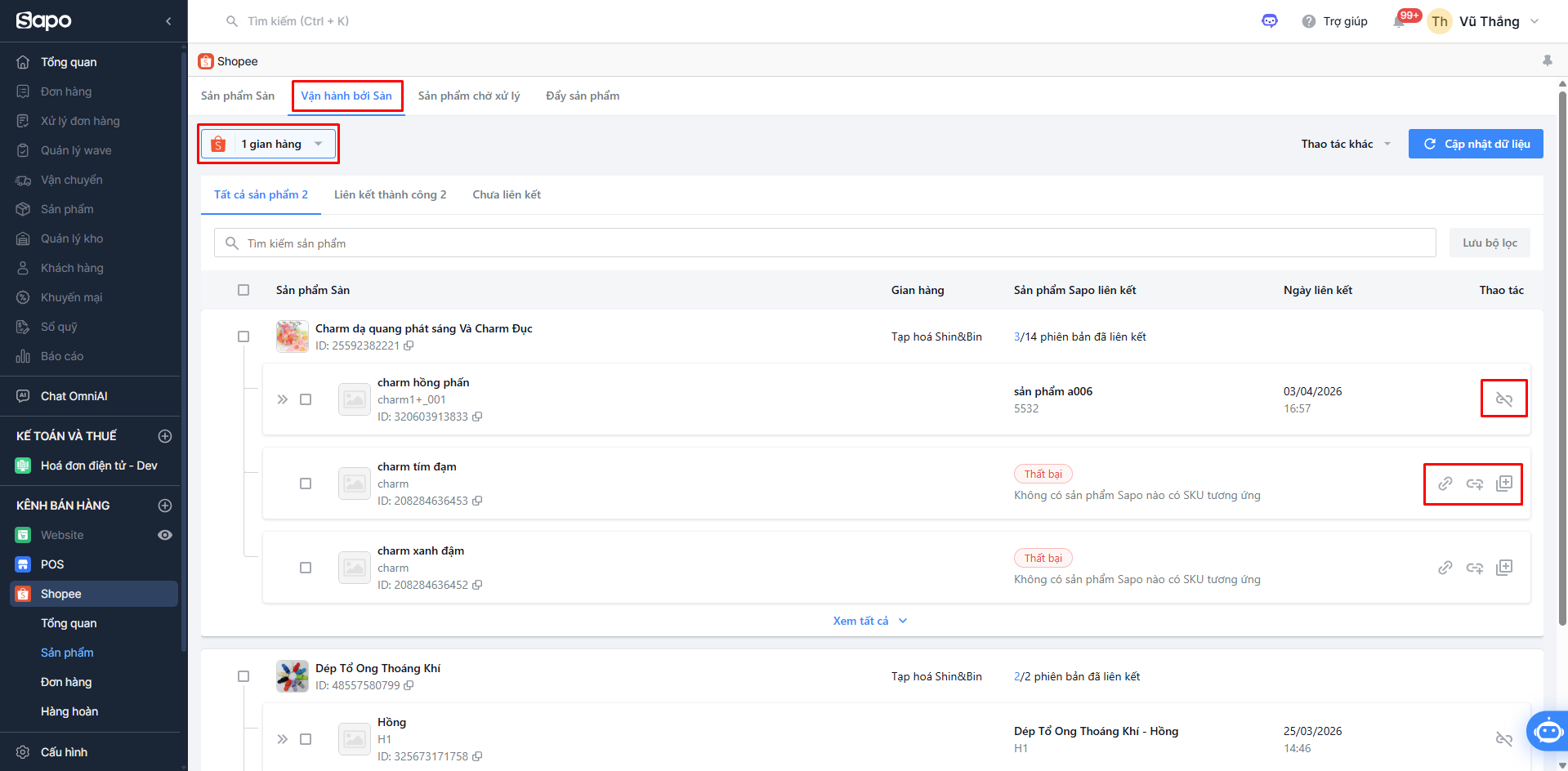Open the 1 gian hàng dropdown
1568x771 pixels.
(x=268, y=145)
